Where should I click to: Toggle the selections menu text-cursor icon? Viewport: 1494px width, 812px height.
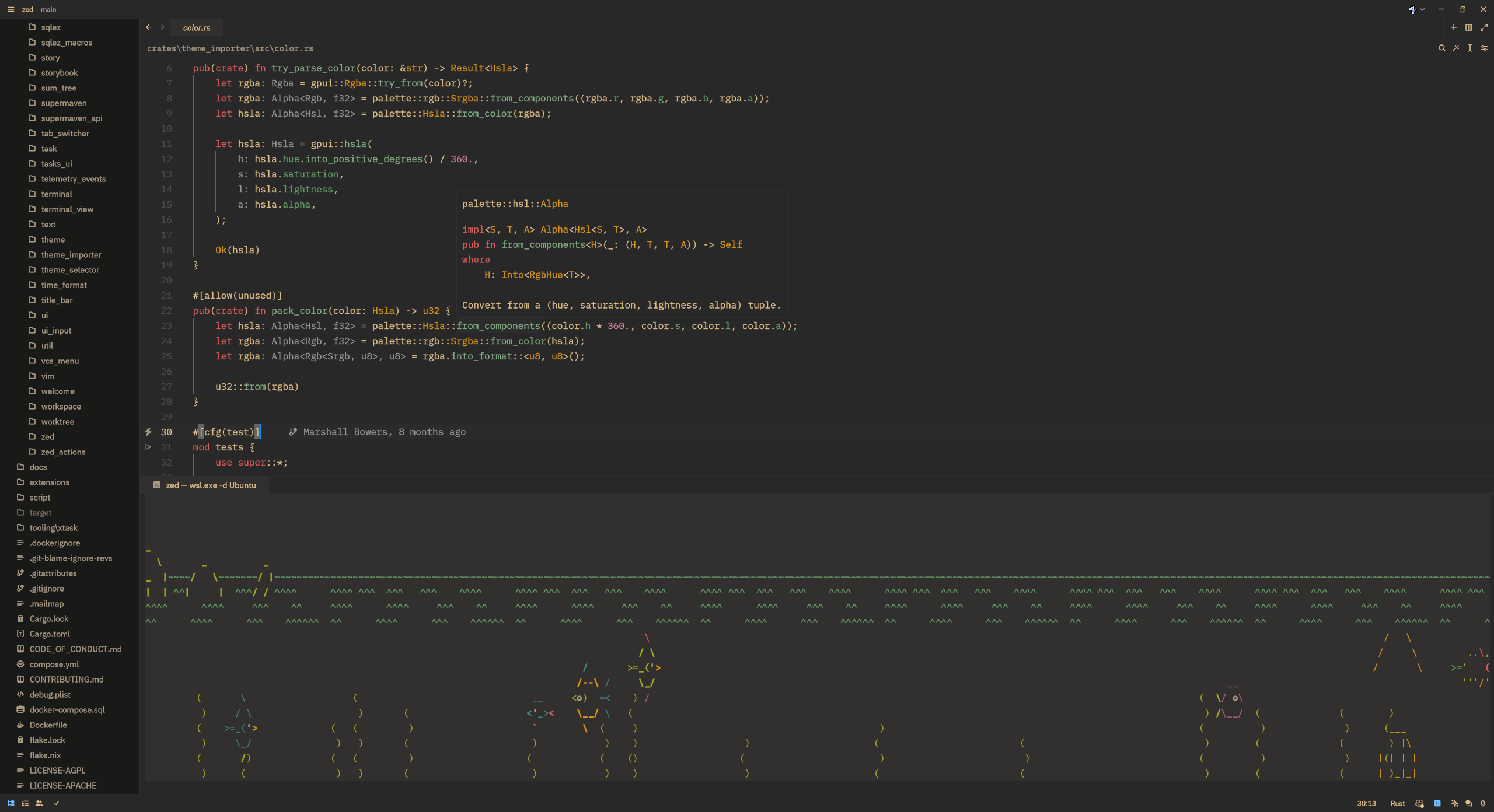point(1470,48)
